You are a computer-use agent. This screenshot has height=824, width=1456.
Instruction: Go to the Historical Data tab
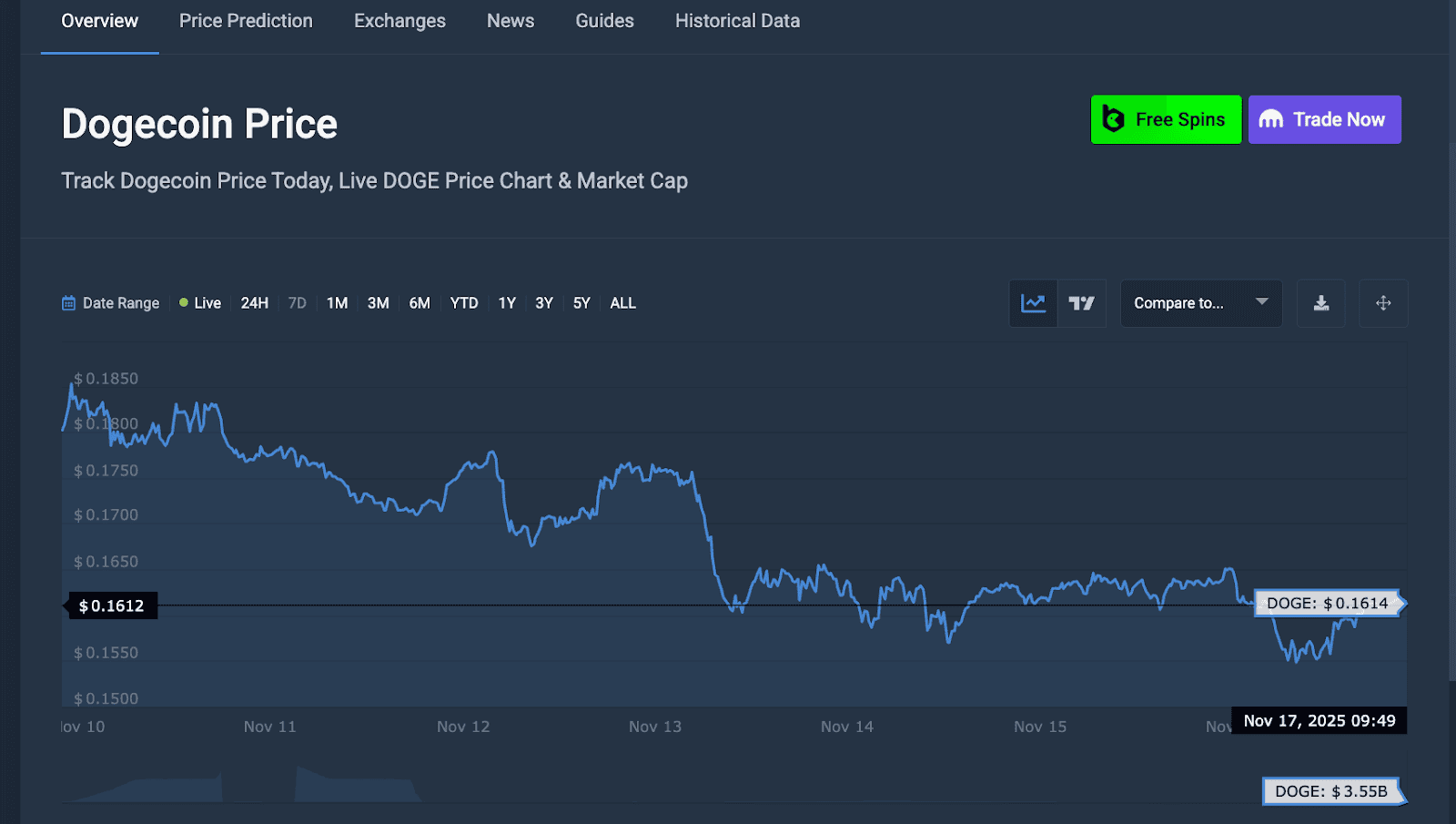tap(737, 21)
